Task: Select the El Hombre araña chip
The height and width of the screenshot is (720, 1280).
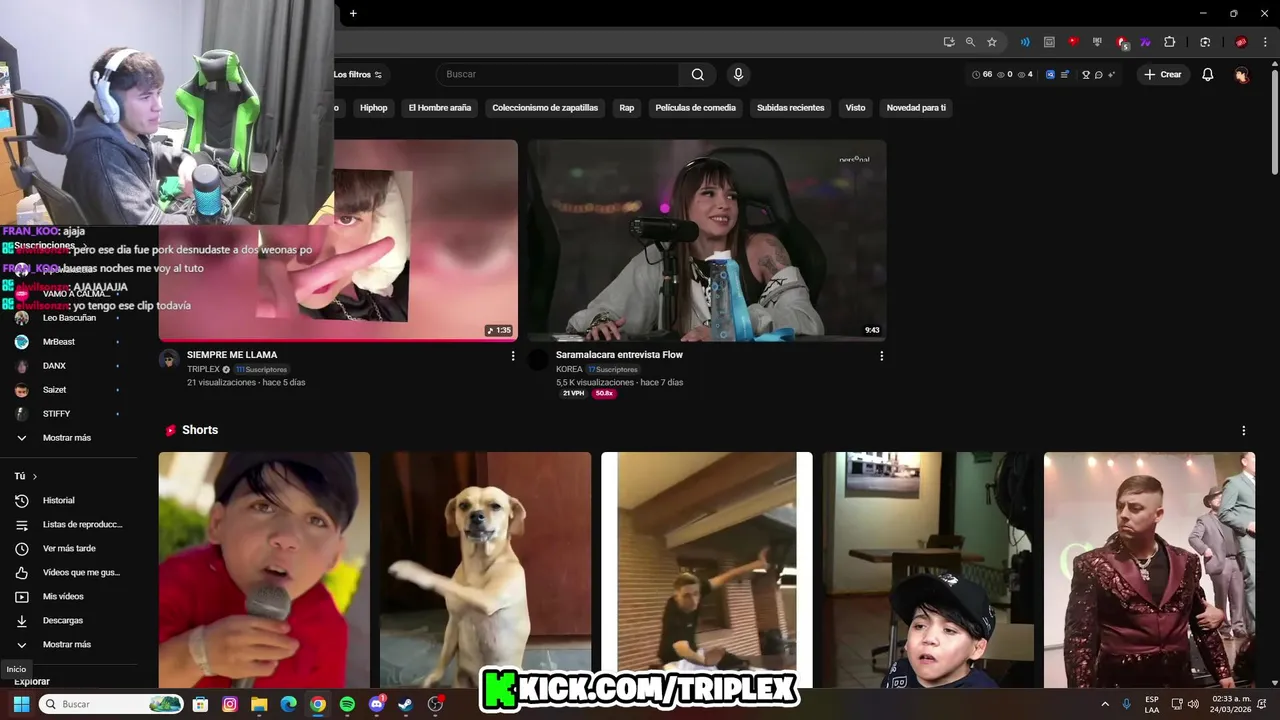Action: coord(439,108)
